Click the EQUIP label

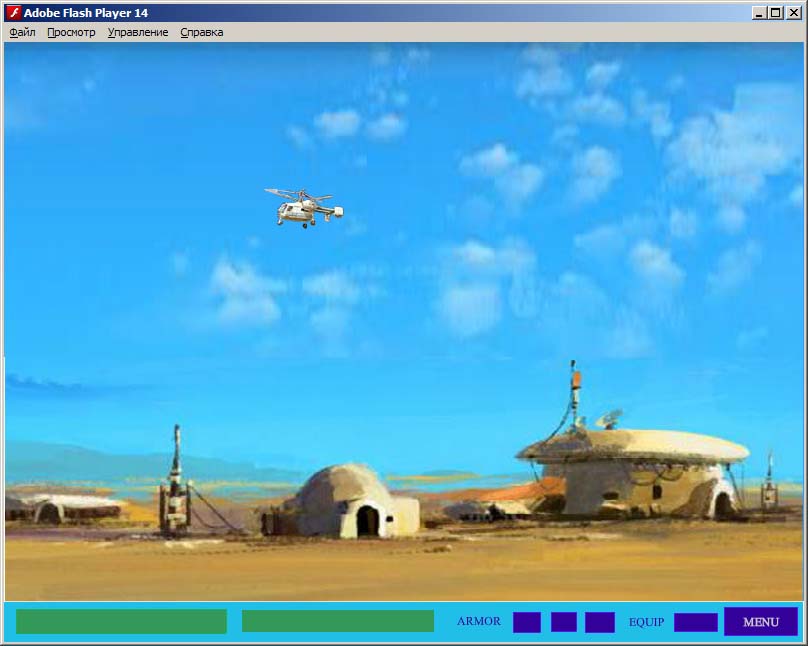(646, 622)
